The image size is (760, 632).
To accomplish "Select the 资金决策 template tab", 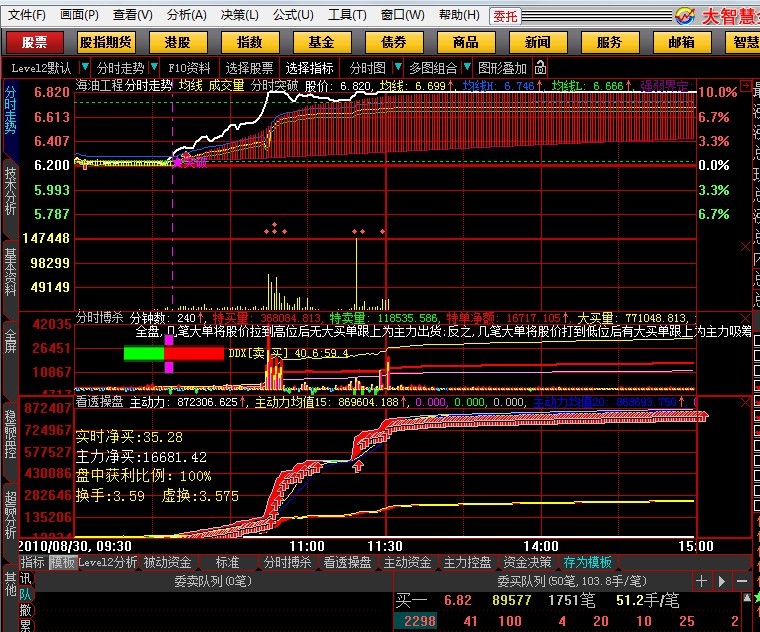I will tap(527, 562).
